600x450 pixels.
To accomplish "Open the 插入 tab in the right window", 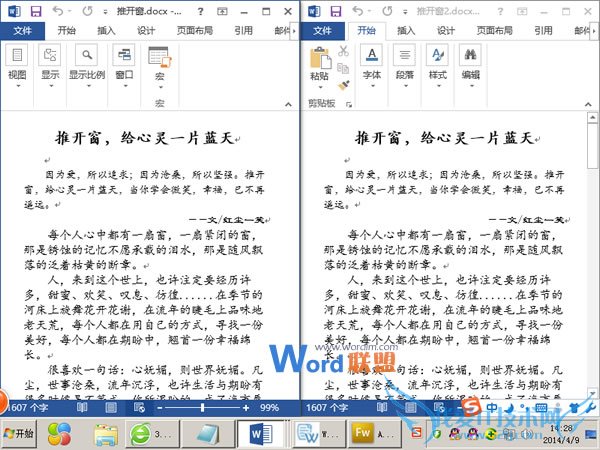I will (406, 30).
